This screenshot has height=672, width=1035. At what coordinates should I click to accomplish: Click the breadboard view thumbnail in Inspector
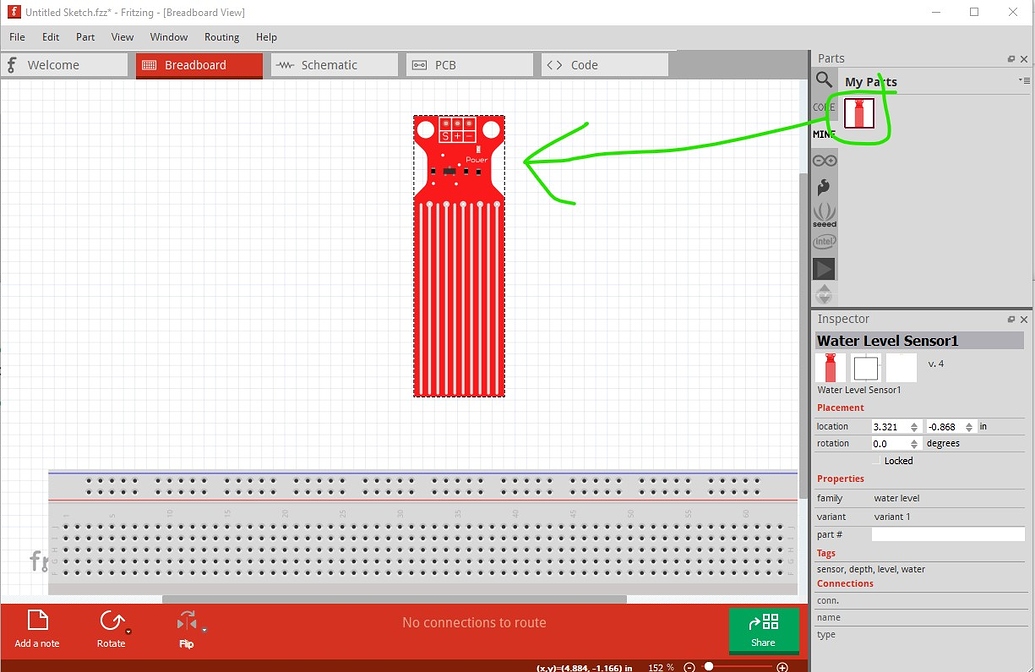click(x=830, y=367)
